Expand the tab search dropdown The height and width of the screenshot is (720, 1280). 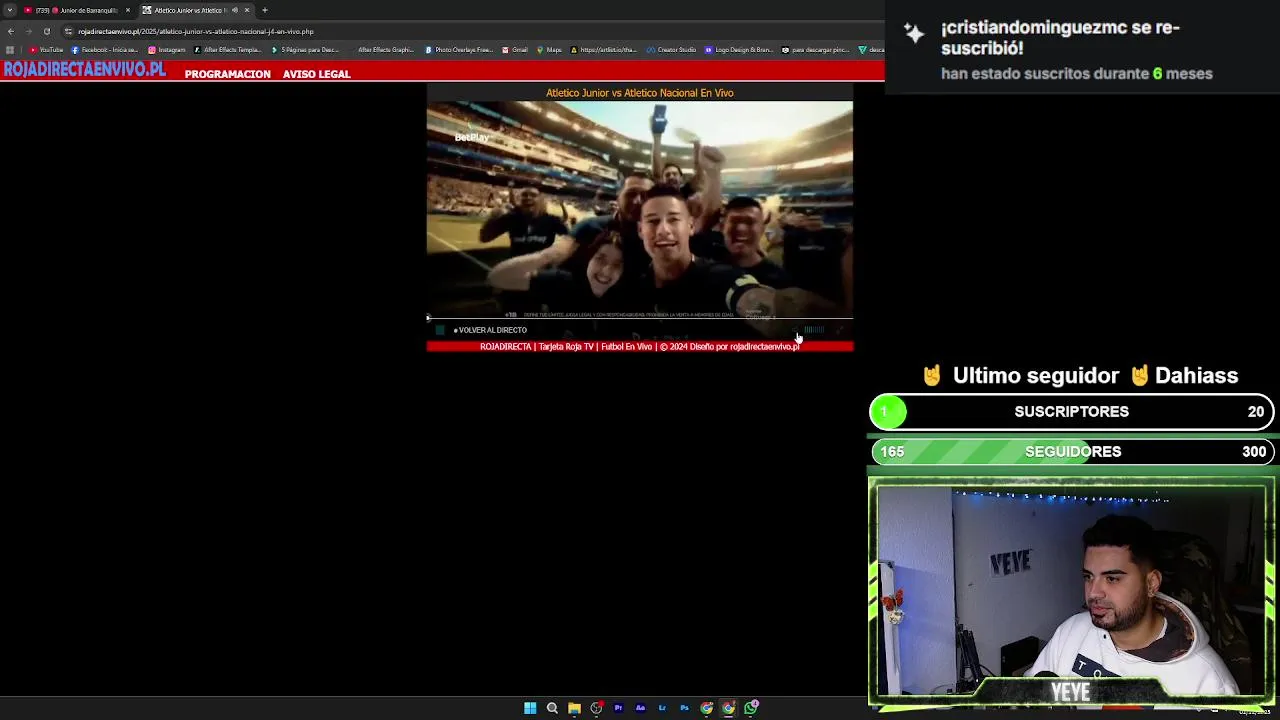click(x=9, y=10)
